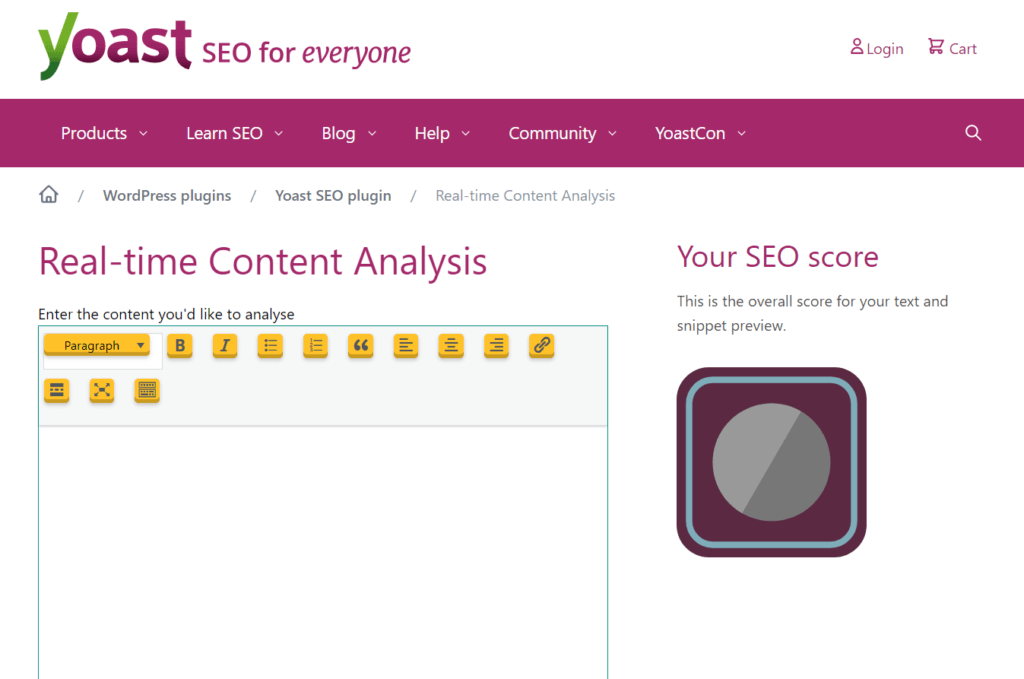The width and height of the screenshot is (1024, 679).
Task: Insert a bulleted list
Action: point(270,345)
